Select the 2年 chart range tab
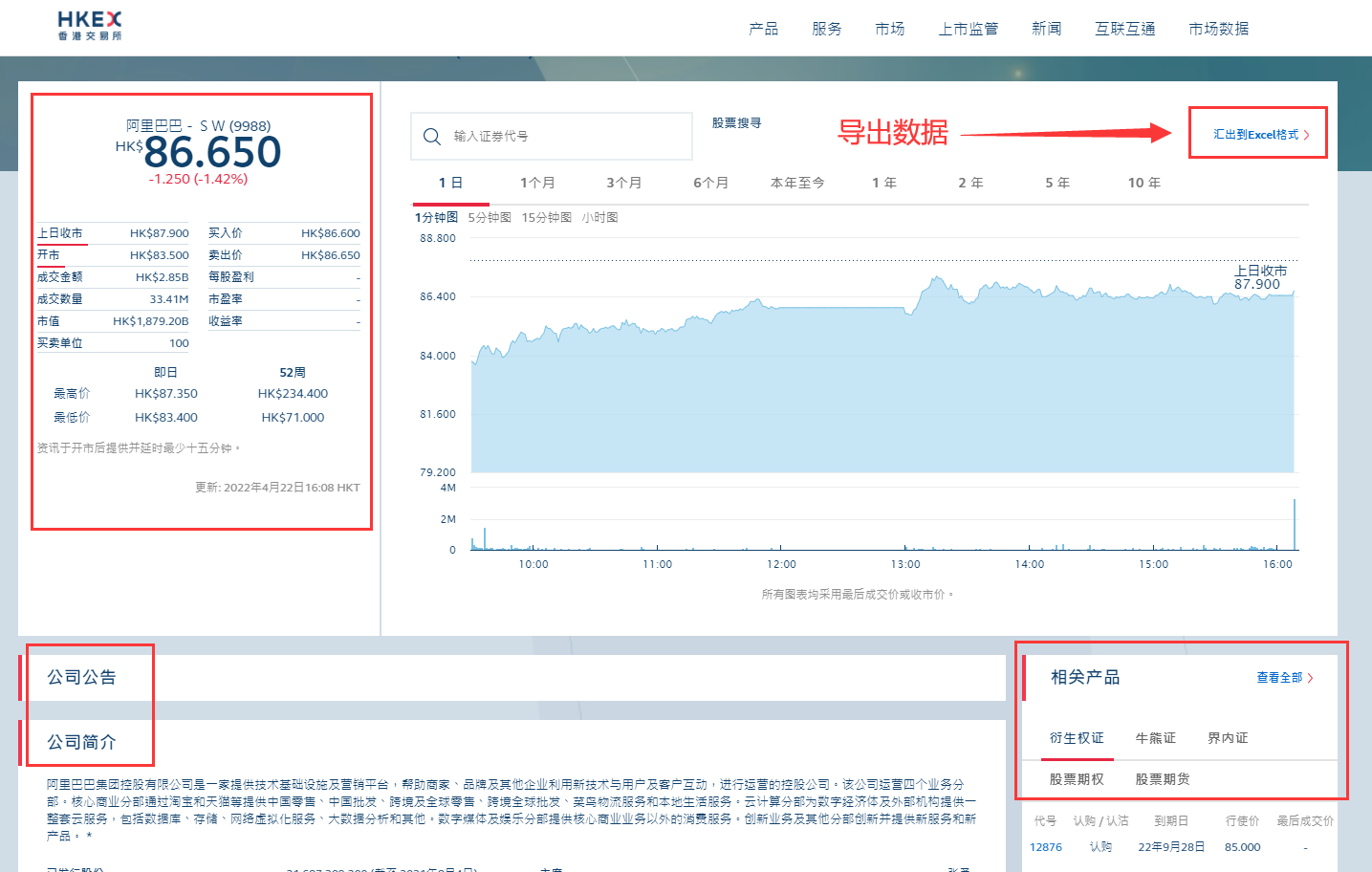This screenshot has width=1372, height=872. pos(970,183)
